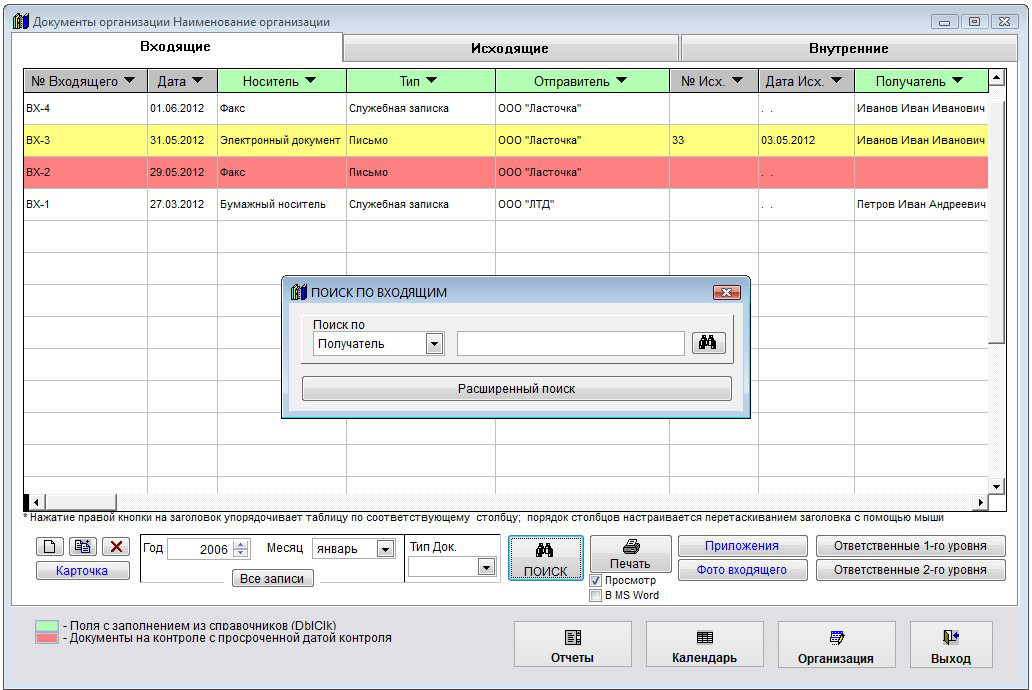Select row ВХ-1 cell

coord(86,204)
